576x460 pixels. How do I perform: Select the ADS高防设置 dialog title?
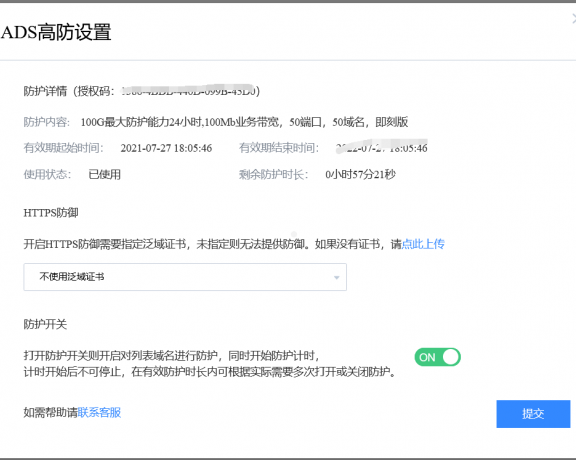pyautogui.click(x=56, y=32)
